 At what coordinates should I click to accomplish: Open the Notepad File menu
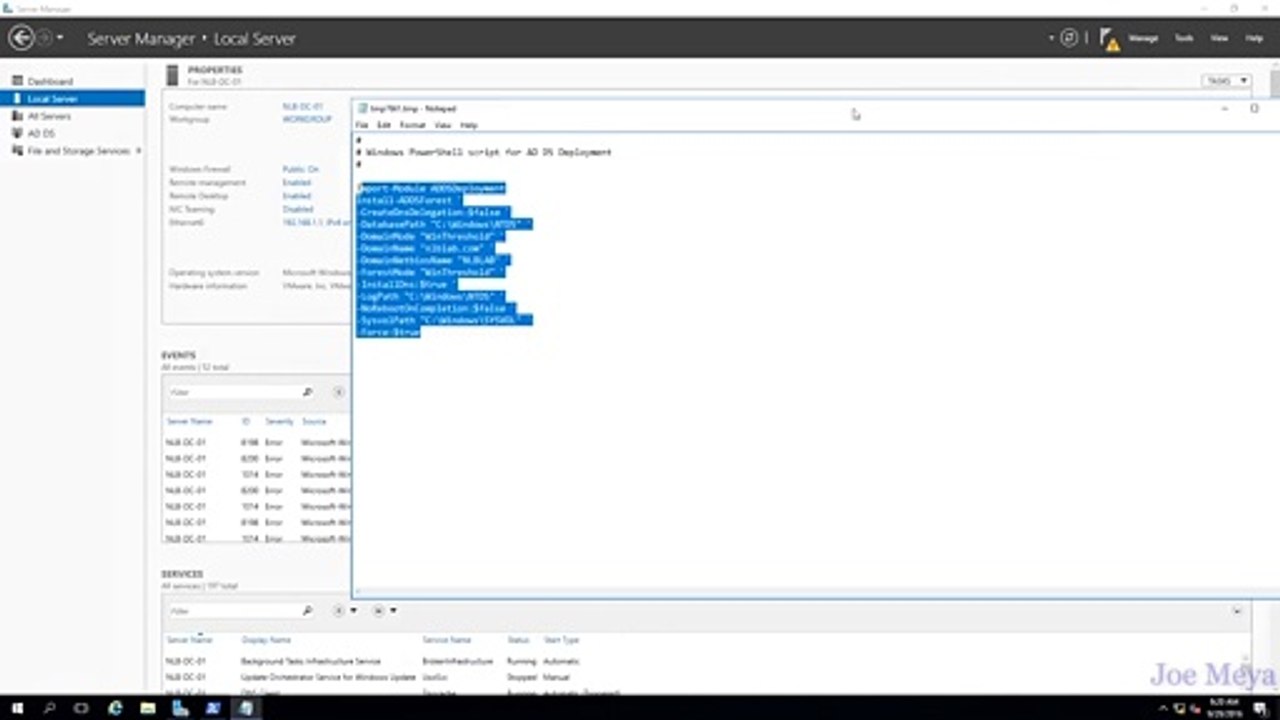coord(362,125)
